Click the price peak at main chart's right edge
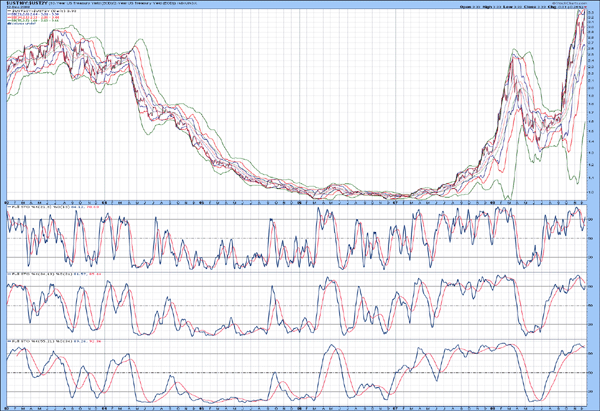Image resolution: width=600 pixels, height=411 pixels. tap(581, 13)
